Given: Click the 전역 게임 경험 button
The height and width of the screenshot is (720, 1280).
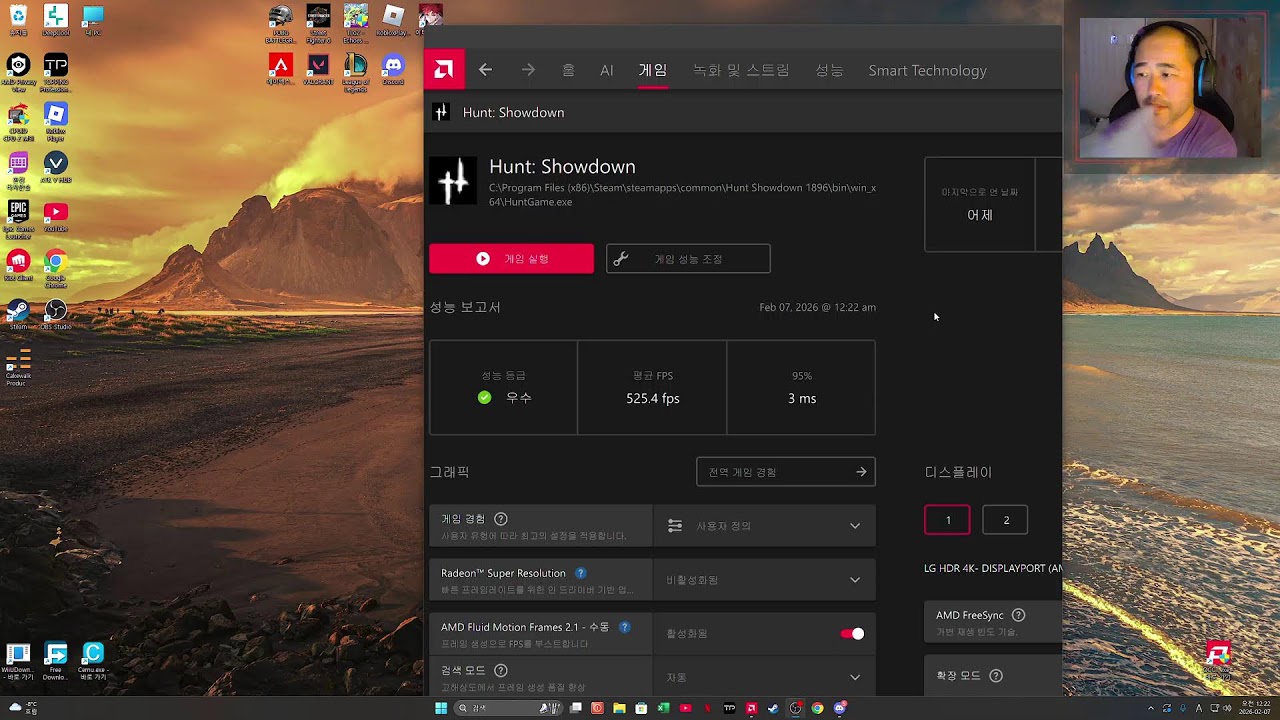Looking at the screenshot, I should [x=786, y=472].
